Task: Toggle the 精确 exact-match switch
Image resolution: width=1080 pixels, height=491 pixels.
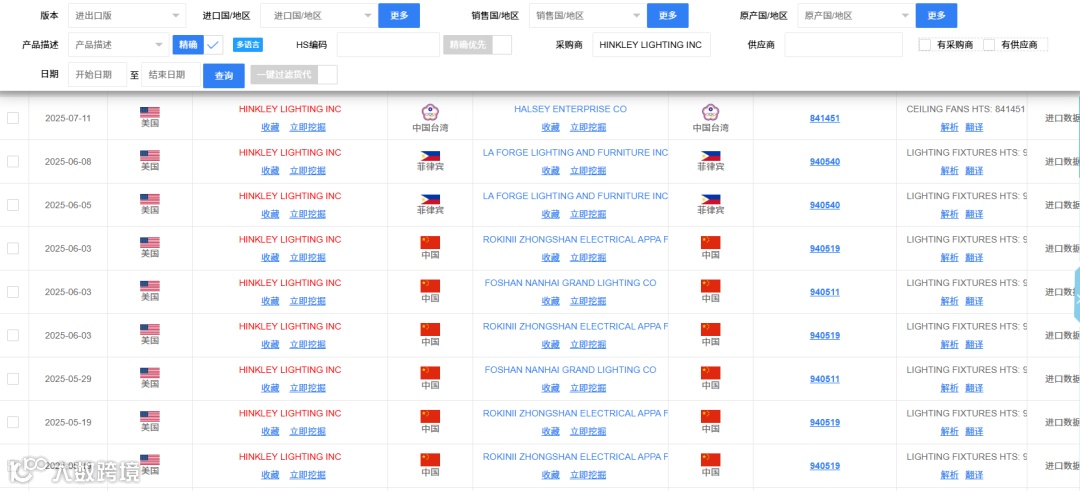Action: coord(197,45)
